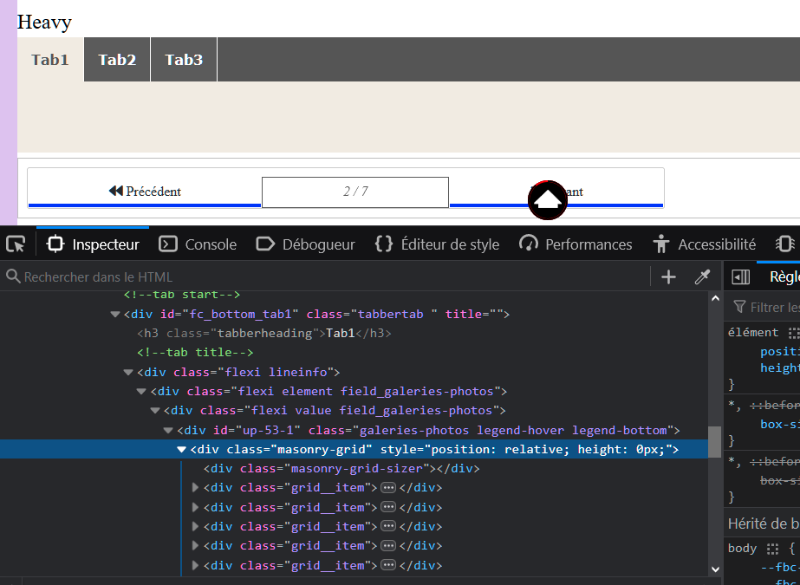Click the Hérité de header in rules
Viewport: 800px width, 585px height.
click(764, 524)
